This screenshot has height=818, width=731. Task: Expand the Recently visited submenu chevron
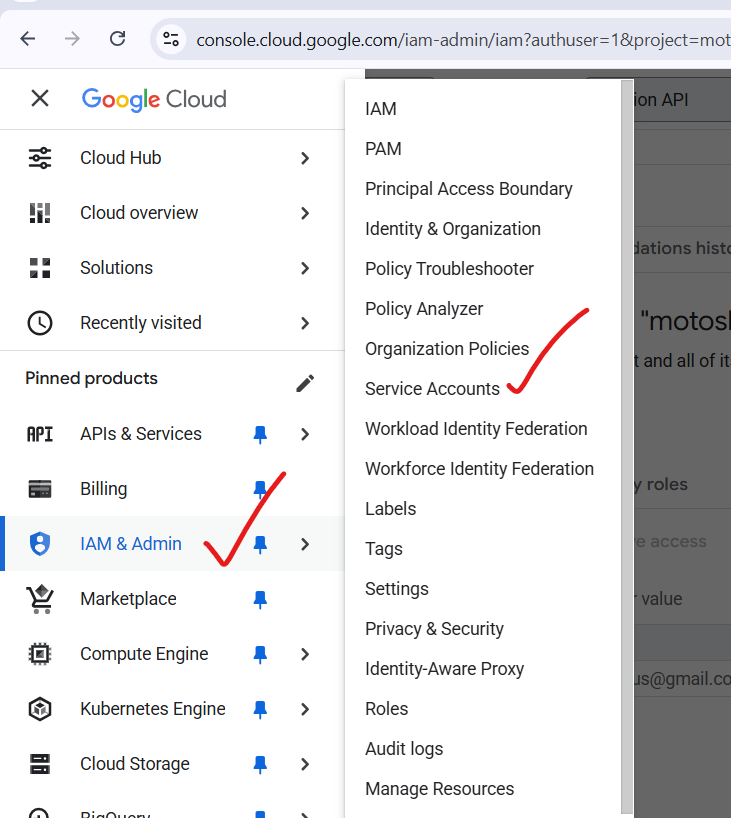305,323
